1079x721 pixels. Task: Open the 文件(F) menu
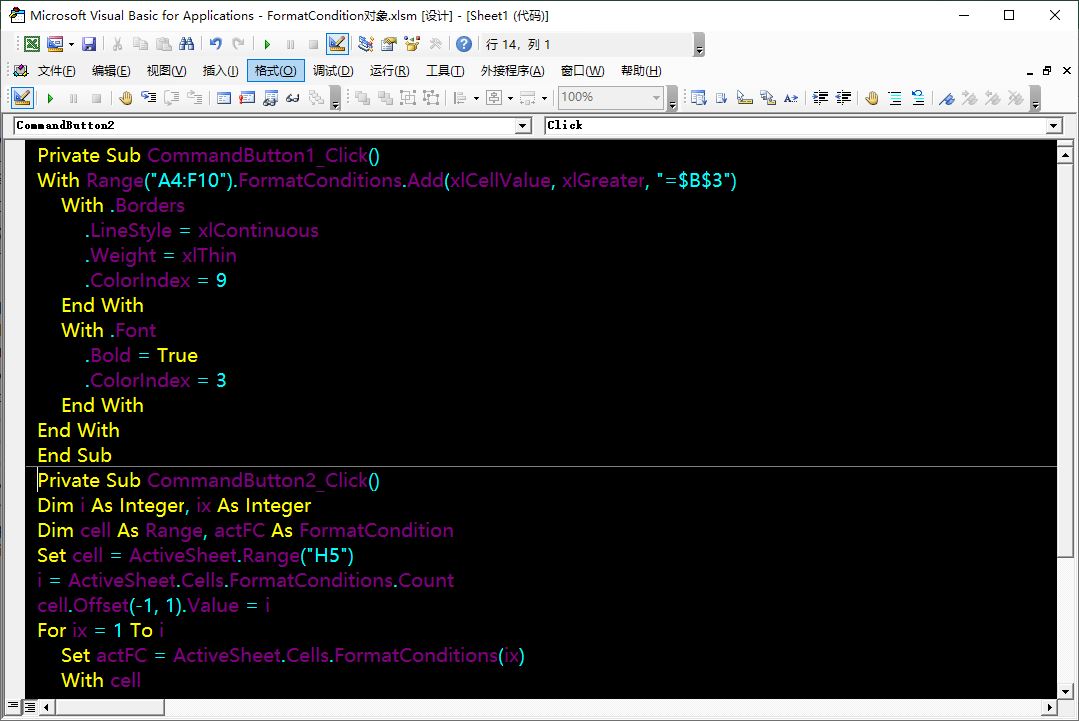click(56, 71)
